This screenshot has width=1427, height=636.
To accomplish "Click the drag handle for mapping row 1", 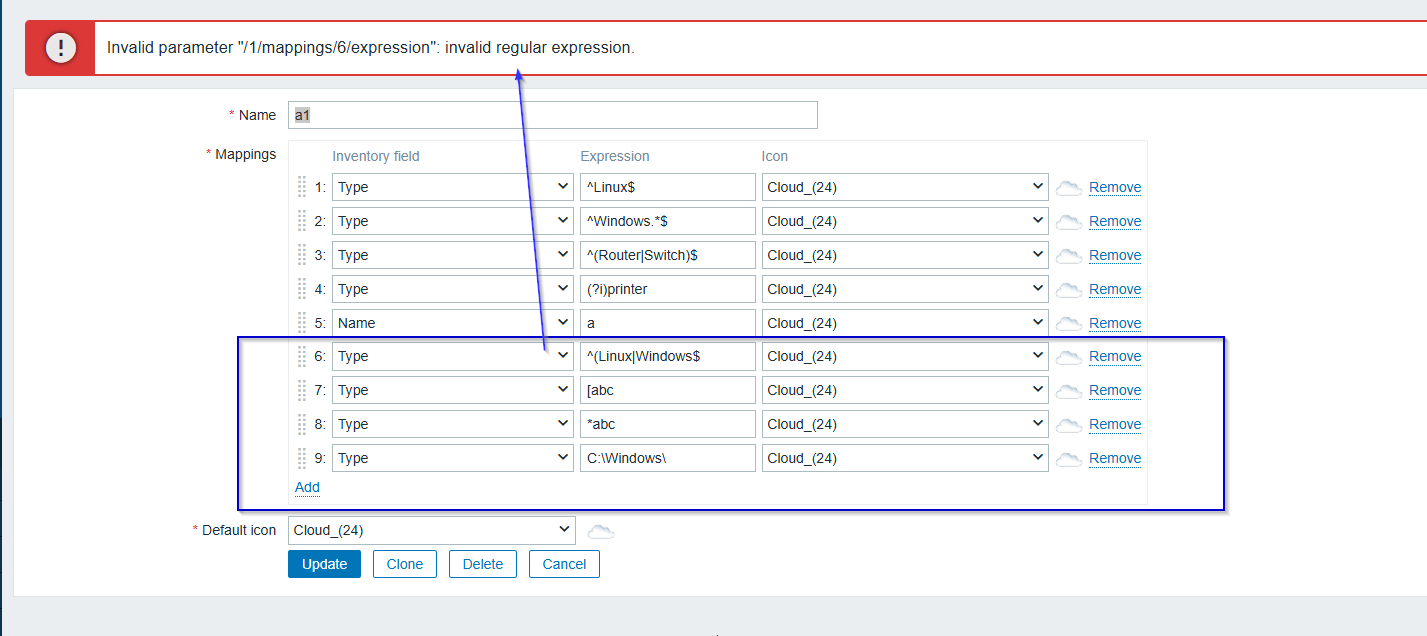I will coord(302,187).
